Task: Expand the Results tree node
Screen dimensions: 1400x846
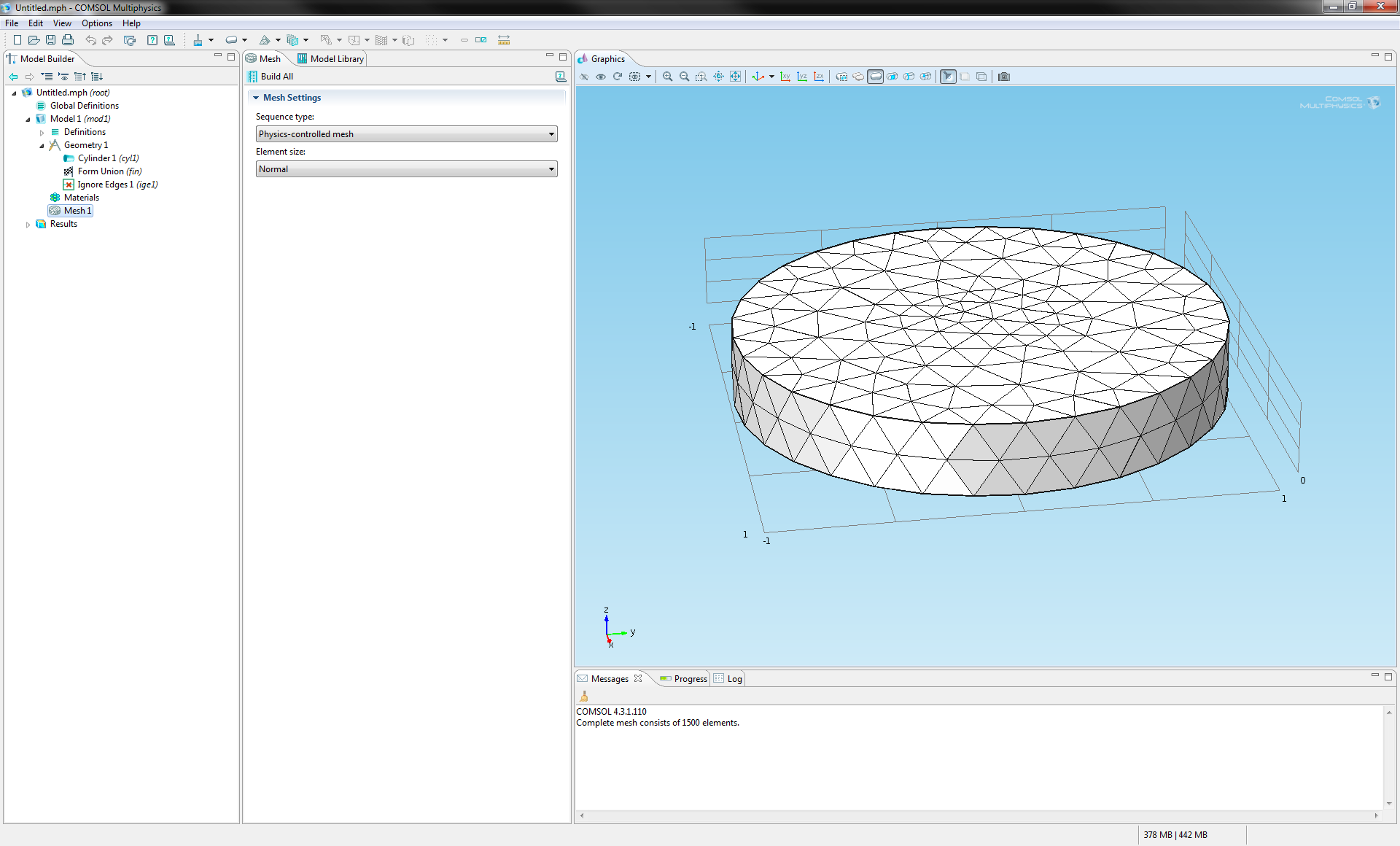Action: [28, 225]
